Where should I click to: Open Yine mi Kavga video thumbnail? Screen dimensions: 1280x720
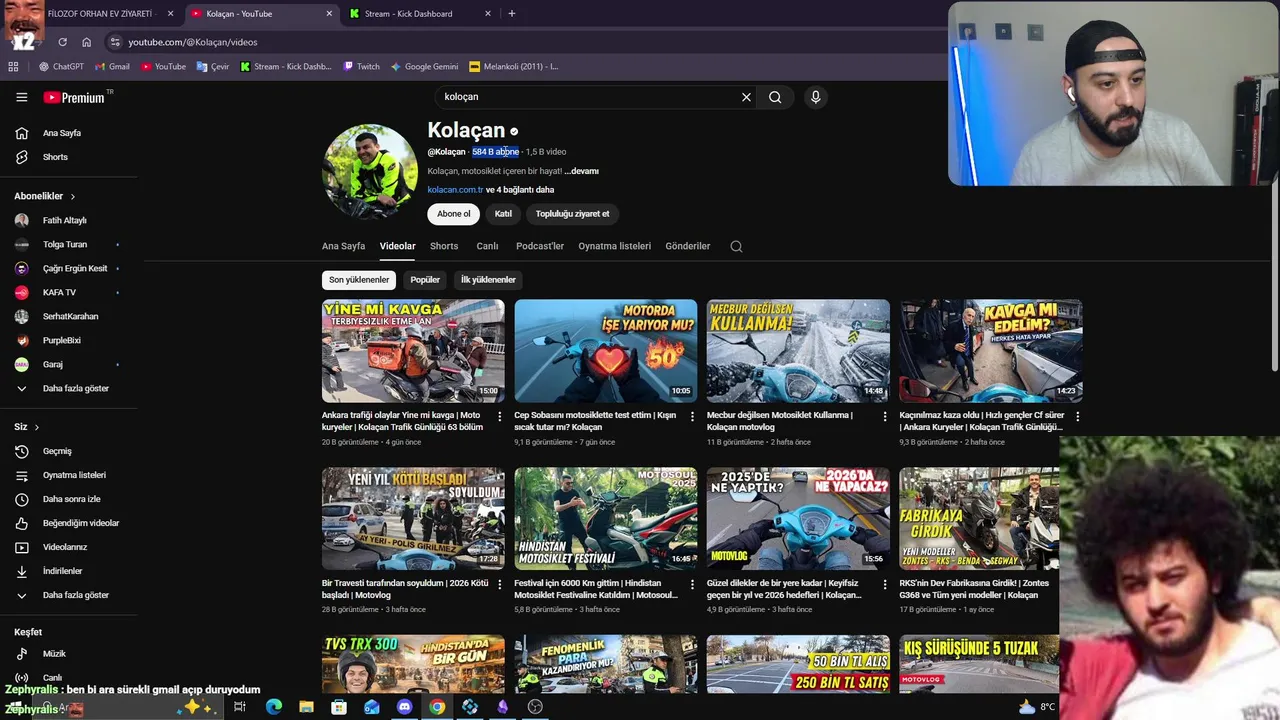coord(413,351)
